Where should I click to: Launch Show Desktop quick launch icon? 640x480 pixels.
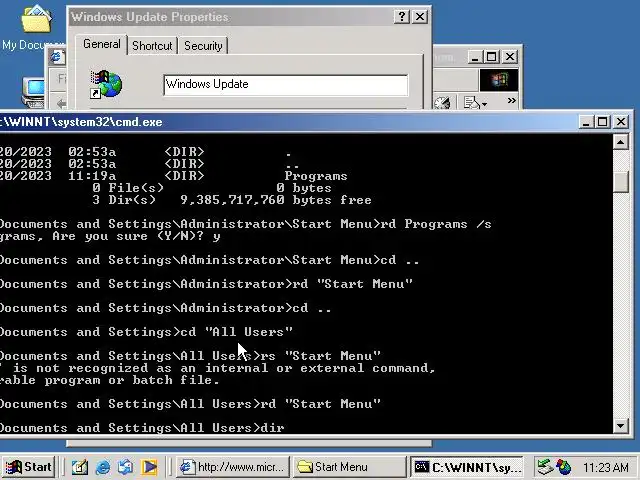79,467
